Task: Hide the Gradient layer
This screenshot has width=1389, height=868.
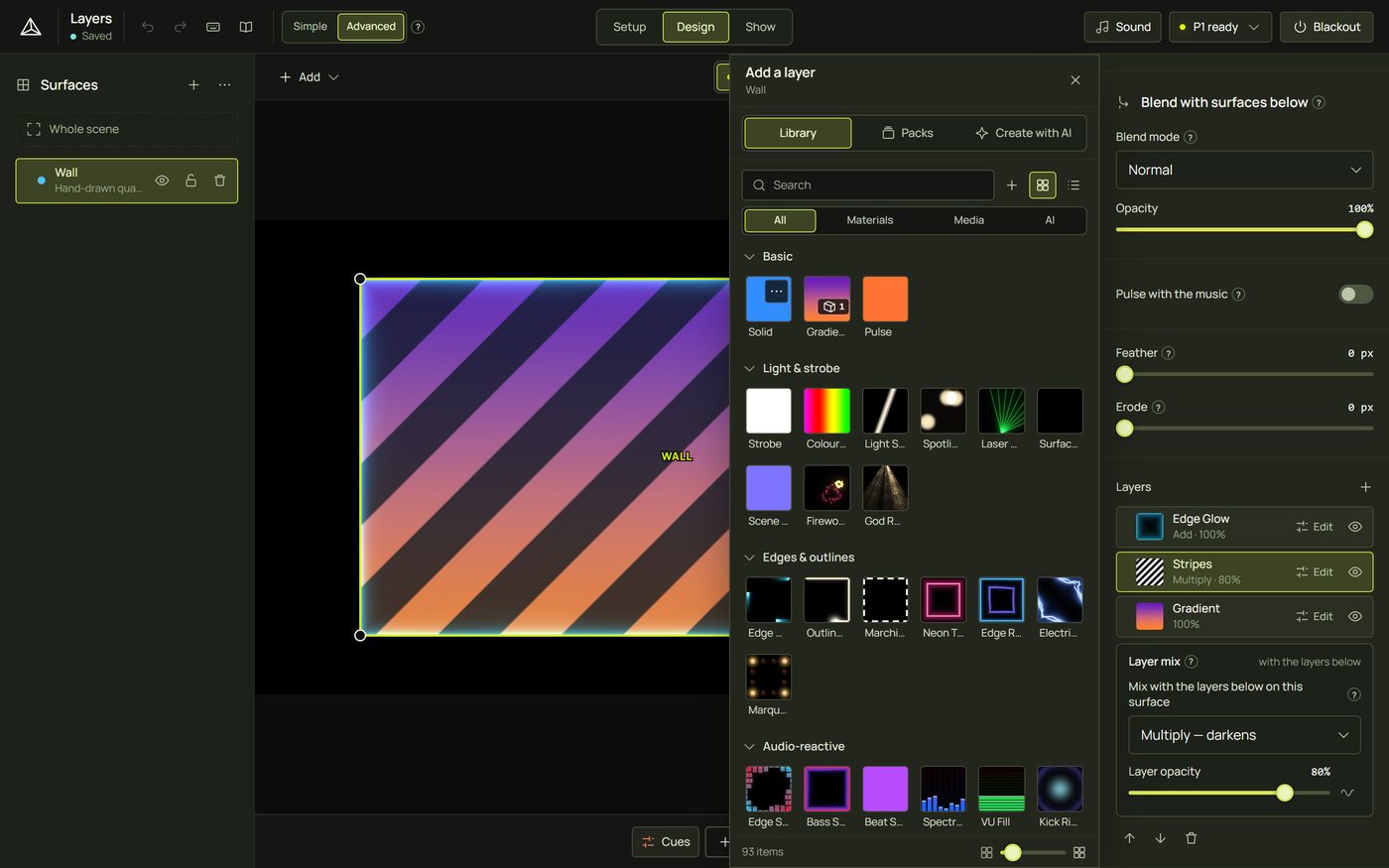Action: point(1355,617)
